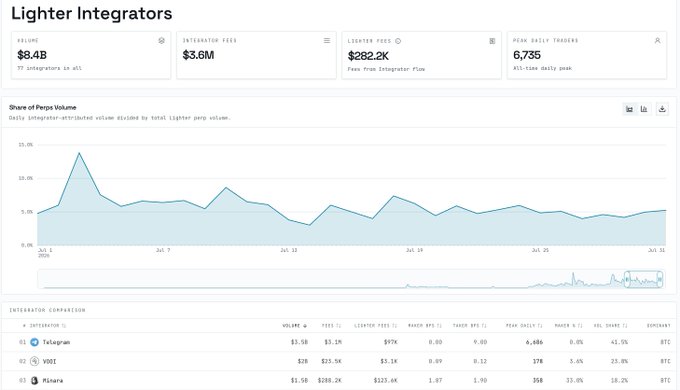The width and height of the screenshot is (680, 390).
Task: Click the Dominant column header
Action: tap(658, 325)
